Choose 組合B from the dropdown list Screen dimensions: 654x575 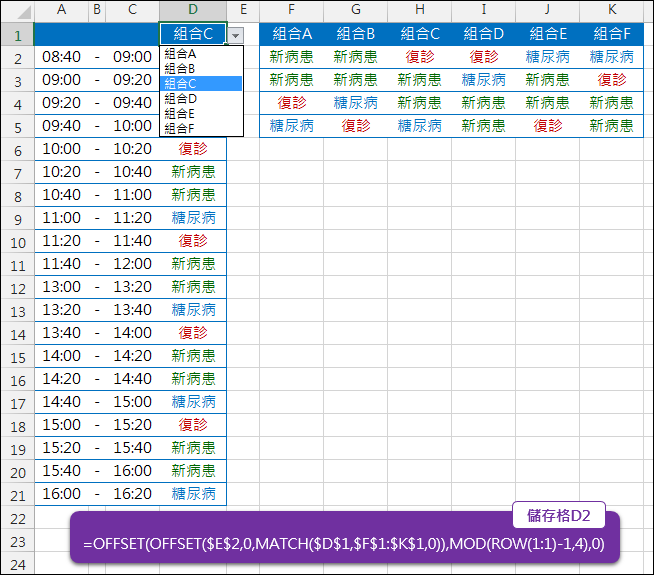pyautogui.click(x=201, y=68)
